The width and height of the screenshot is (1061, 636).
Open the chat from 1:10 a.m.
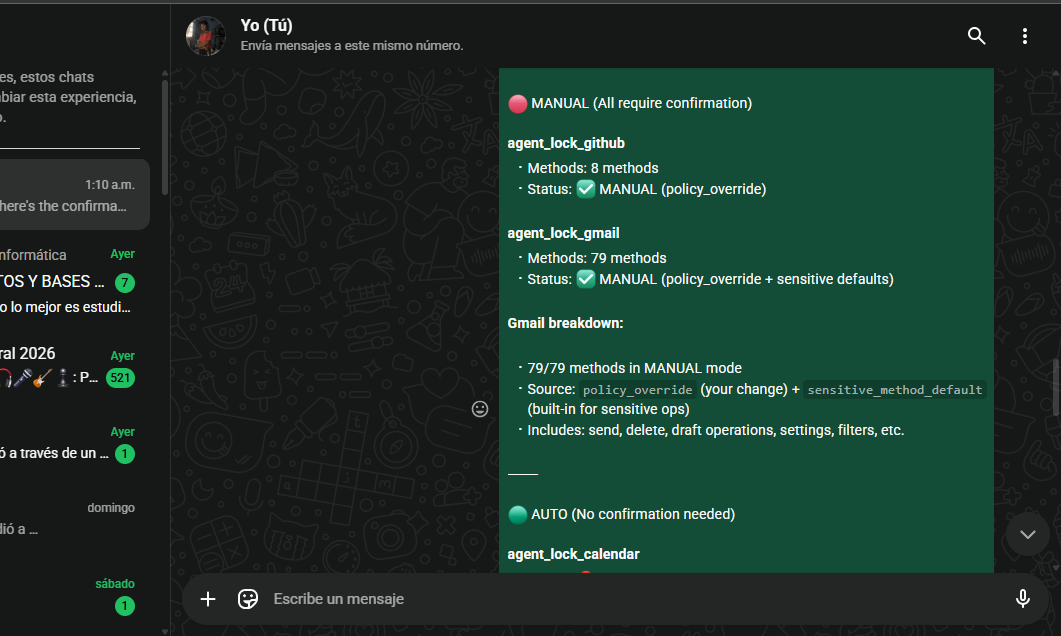pos(74,195)
